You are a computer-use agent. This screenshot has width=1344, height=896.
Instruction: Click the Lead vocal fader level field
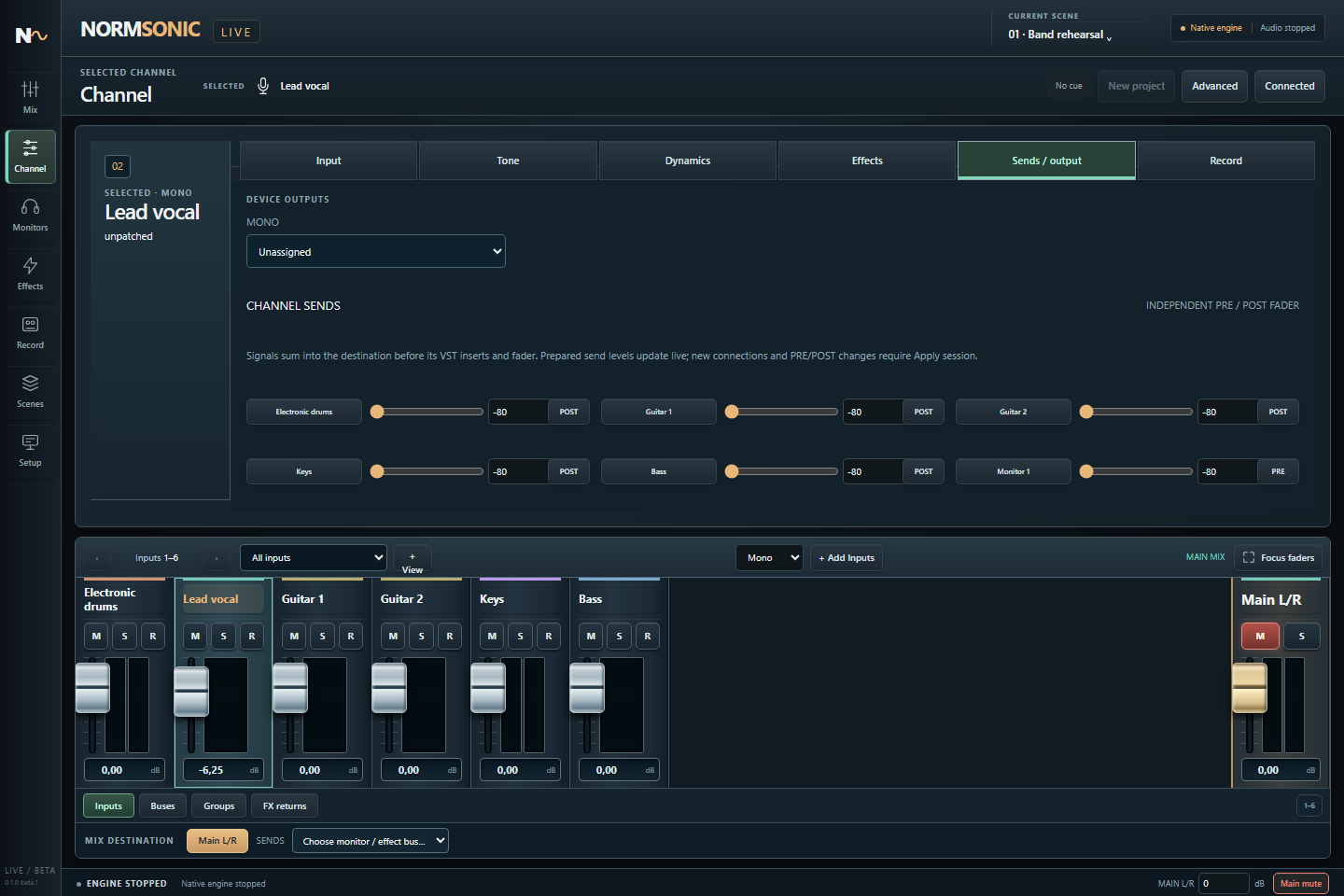(222, 770)
